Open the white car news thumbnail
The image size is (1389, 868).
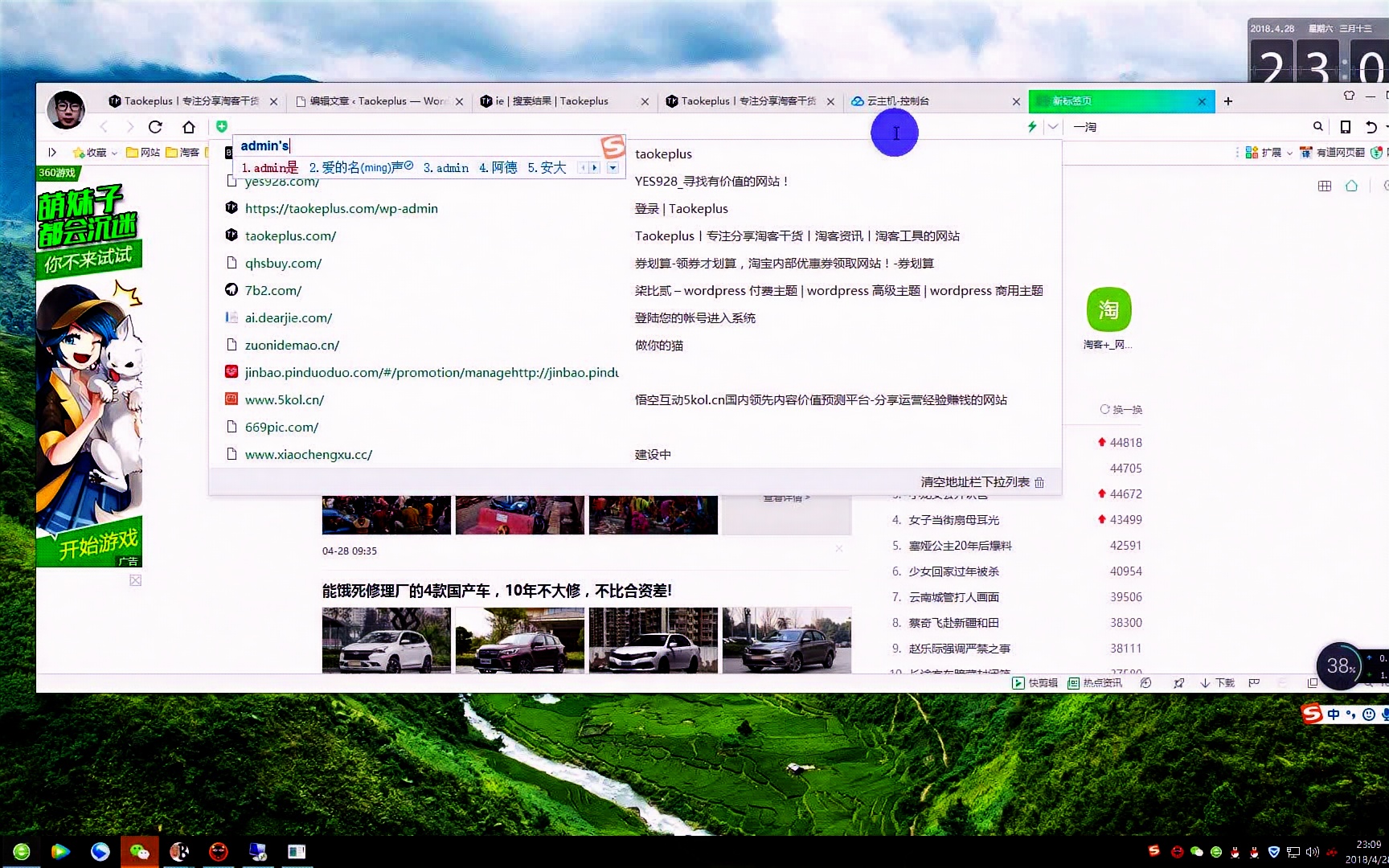387,641
